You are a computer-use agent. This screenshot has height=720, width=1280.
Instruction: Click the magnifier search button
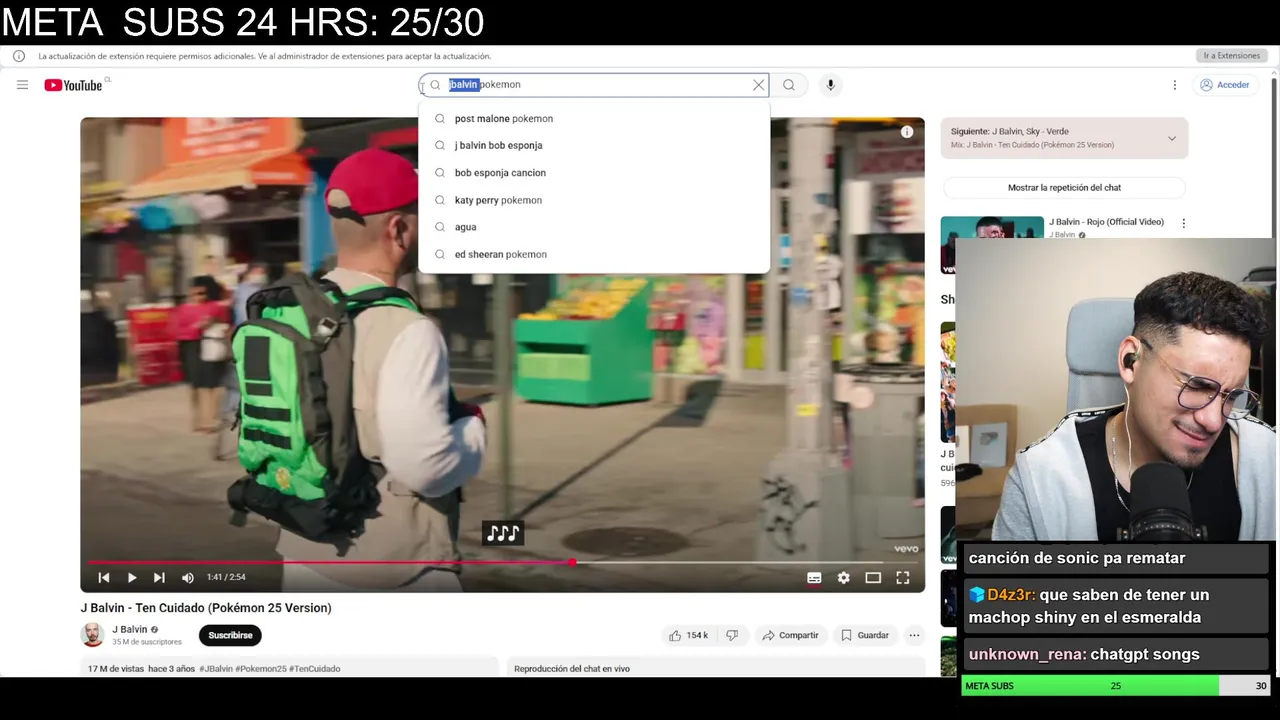(789, 85)
